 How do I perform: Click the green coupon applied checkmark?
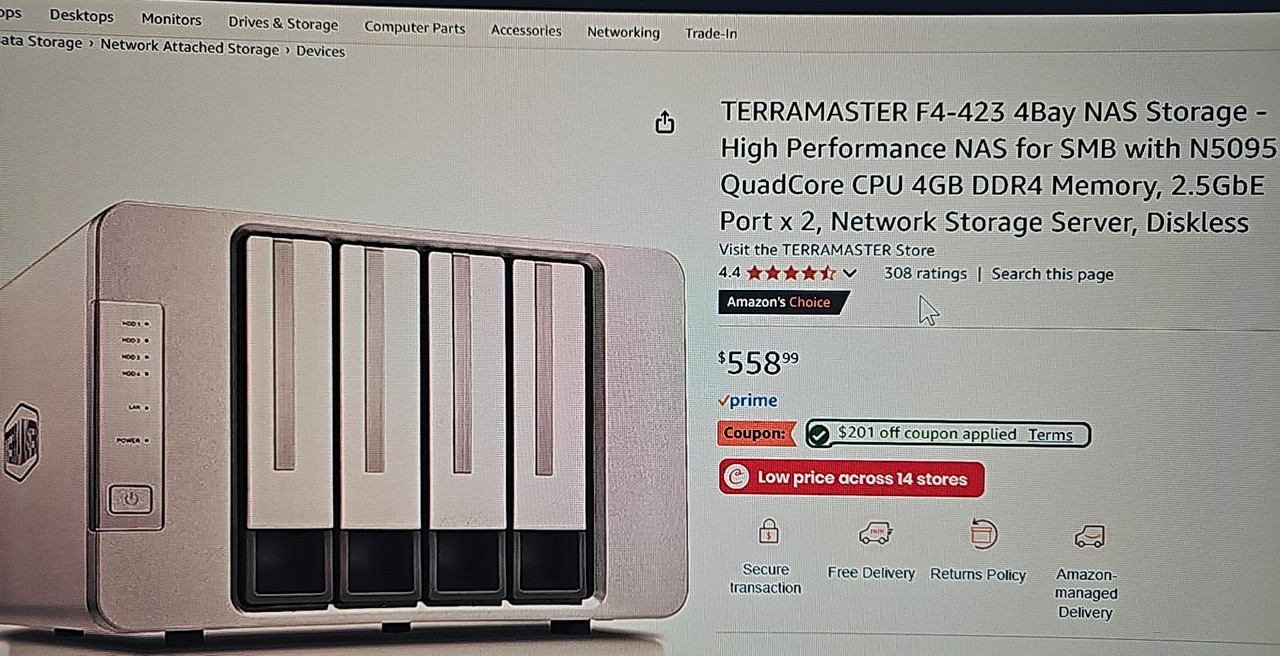tap(820, 434)
